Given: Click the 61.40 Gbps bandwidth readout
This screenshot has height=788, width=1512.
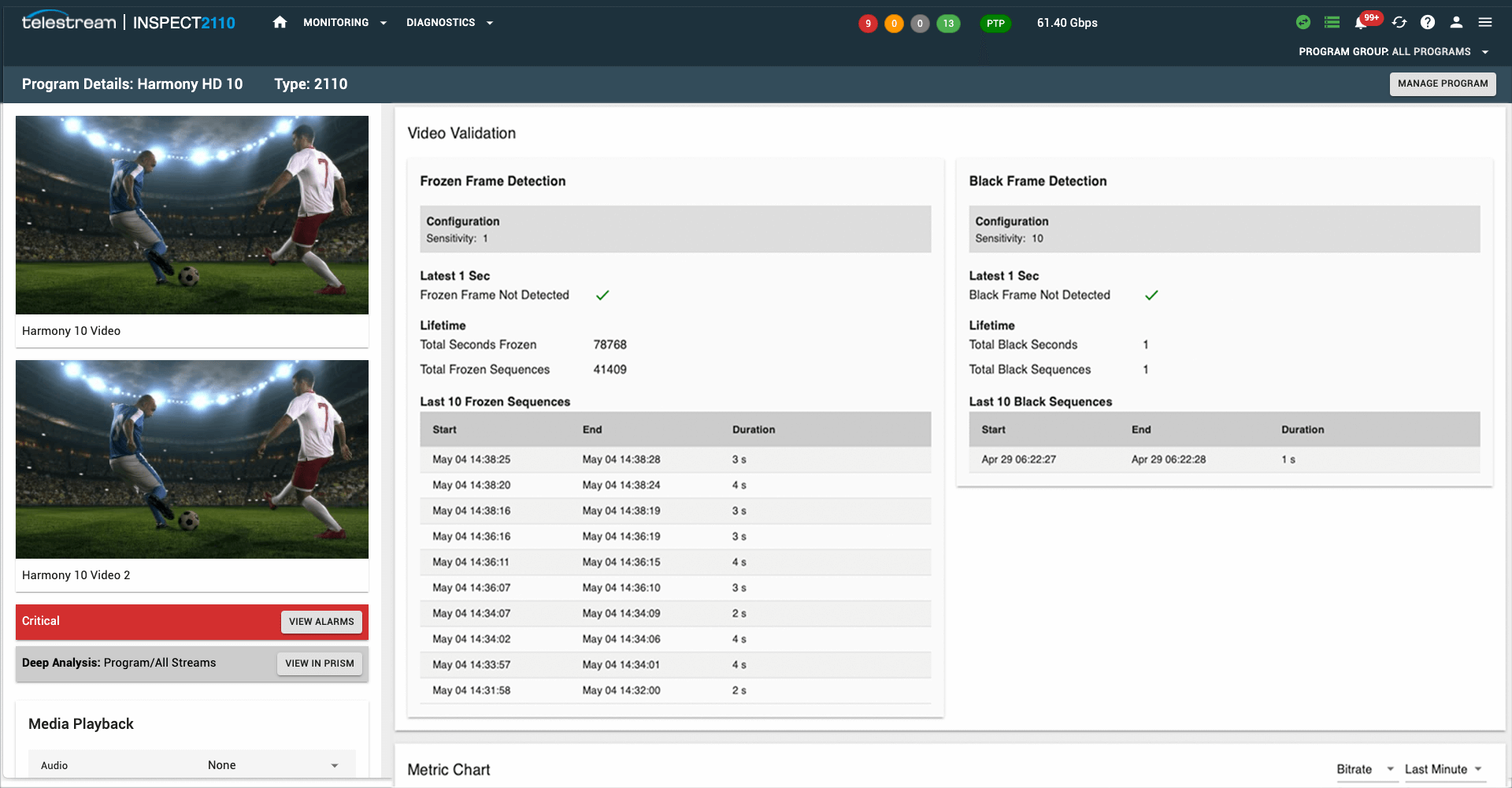Looking at the screenshot, I should click(1067, 23).
